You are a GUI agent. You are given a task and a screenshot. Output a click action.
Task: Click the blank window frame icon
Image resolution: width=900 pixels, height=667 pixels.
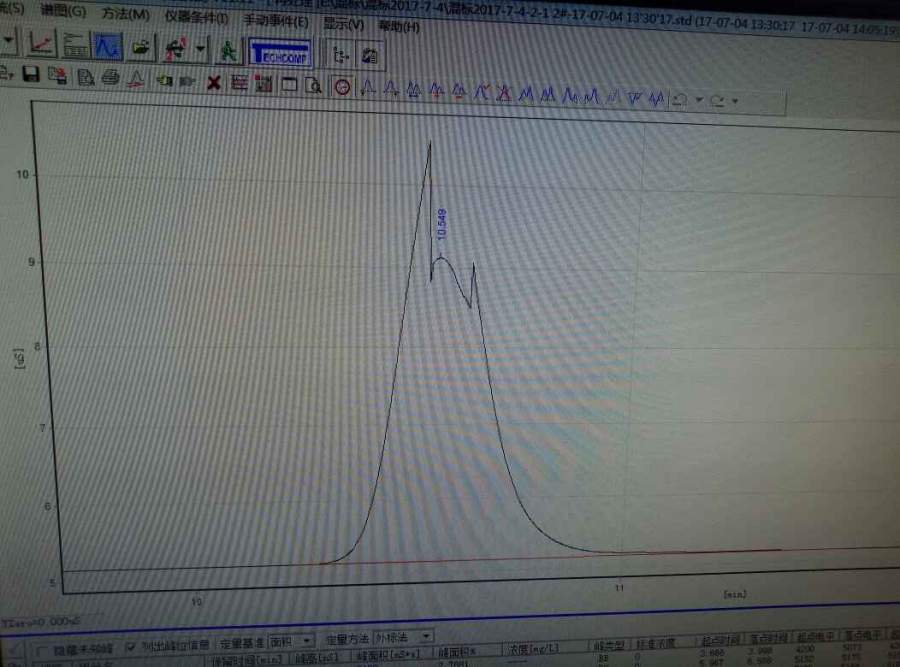pos(289,85)
